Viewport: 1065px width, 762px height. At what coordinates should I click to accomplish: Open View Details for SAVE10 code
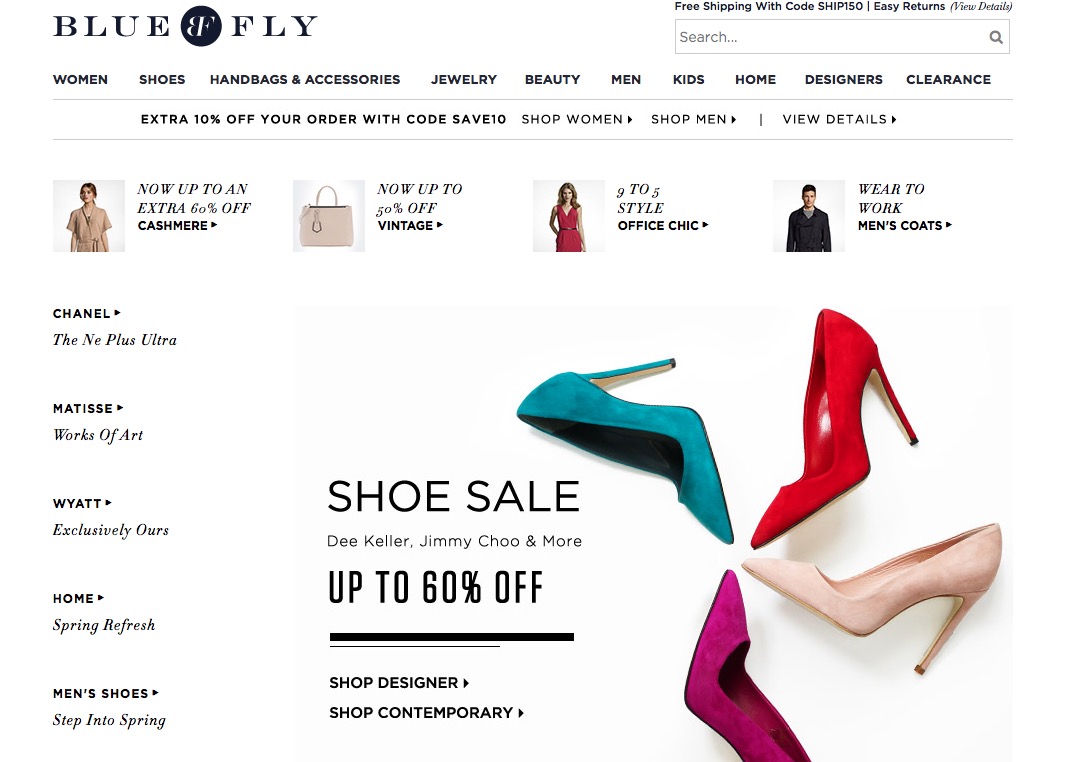(840, 120)
